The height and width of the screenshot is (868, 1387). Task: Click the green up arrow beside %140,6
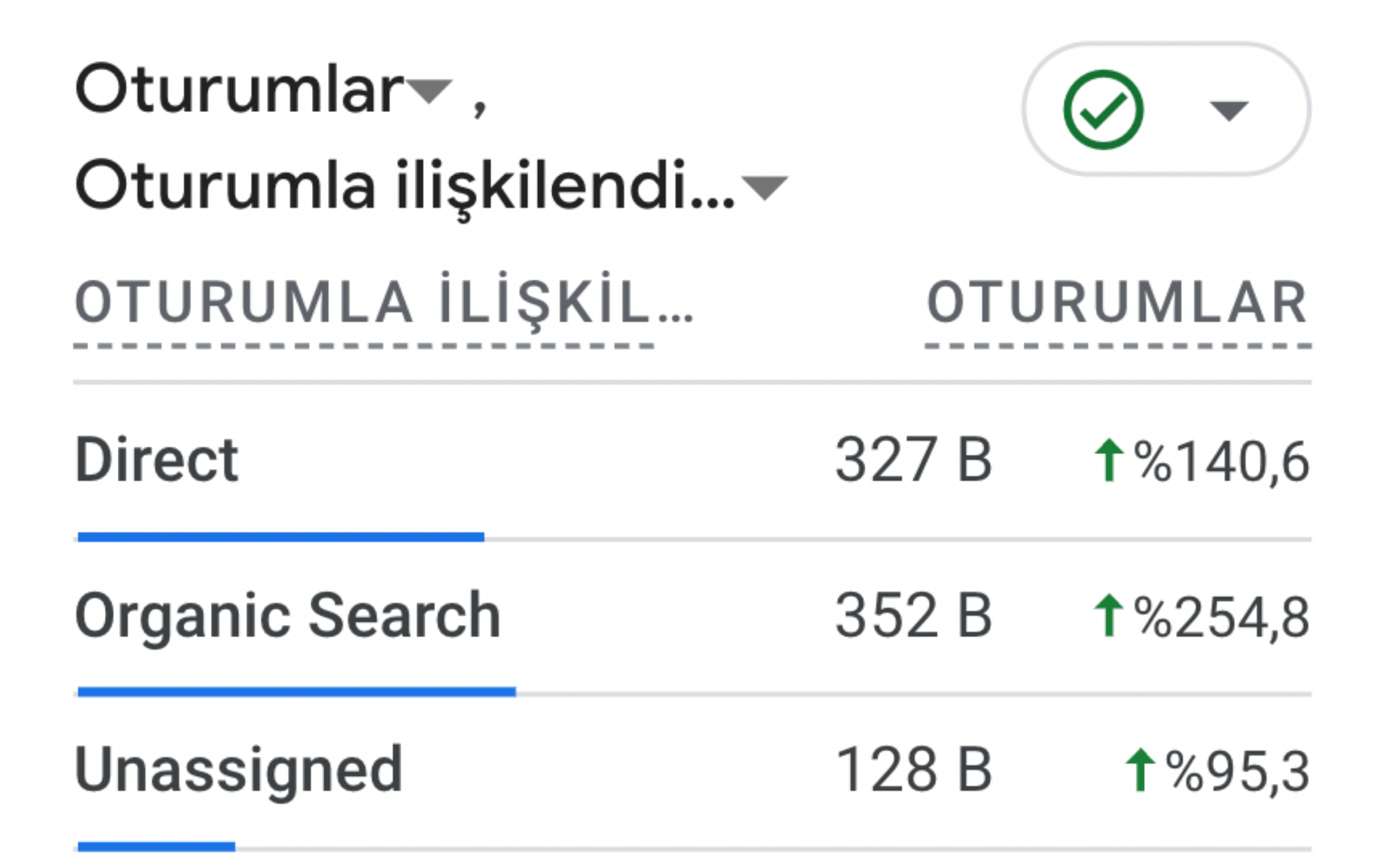click(1108, 460)
